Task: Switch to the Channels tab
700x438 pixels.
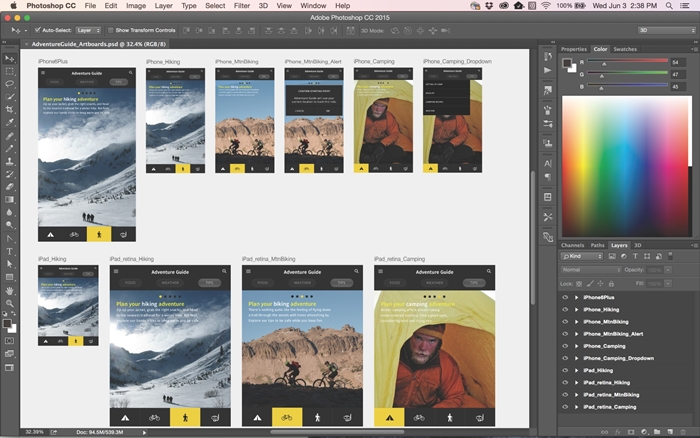Action: (x=572, y=245)
